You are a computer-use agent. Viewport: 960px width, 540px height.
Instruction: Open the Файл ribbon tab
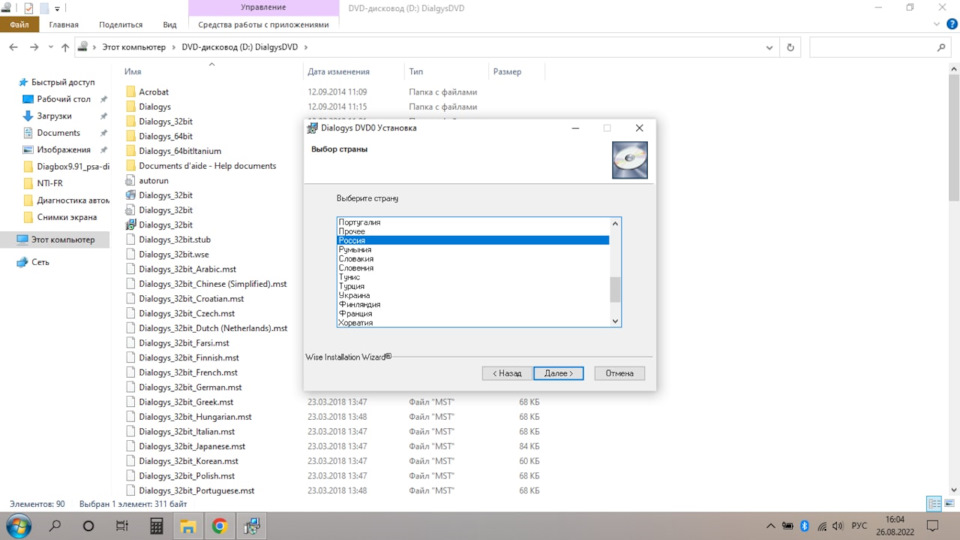click(19, 24)
